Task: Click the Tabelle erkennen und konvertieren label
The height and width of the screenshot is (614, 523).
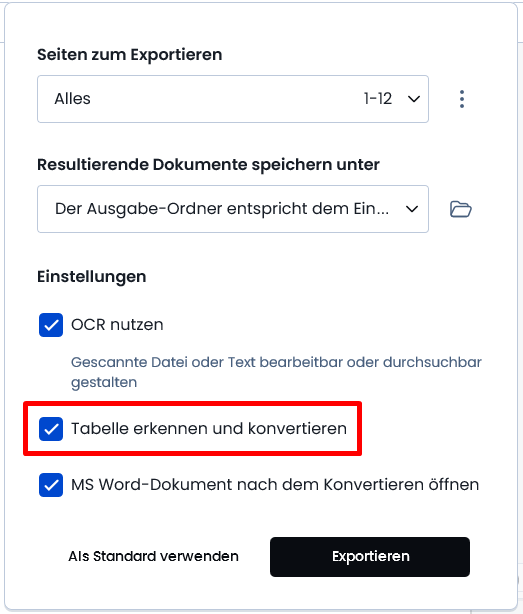Action: coord(209,428)
